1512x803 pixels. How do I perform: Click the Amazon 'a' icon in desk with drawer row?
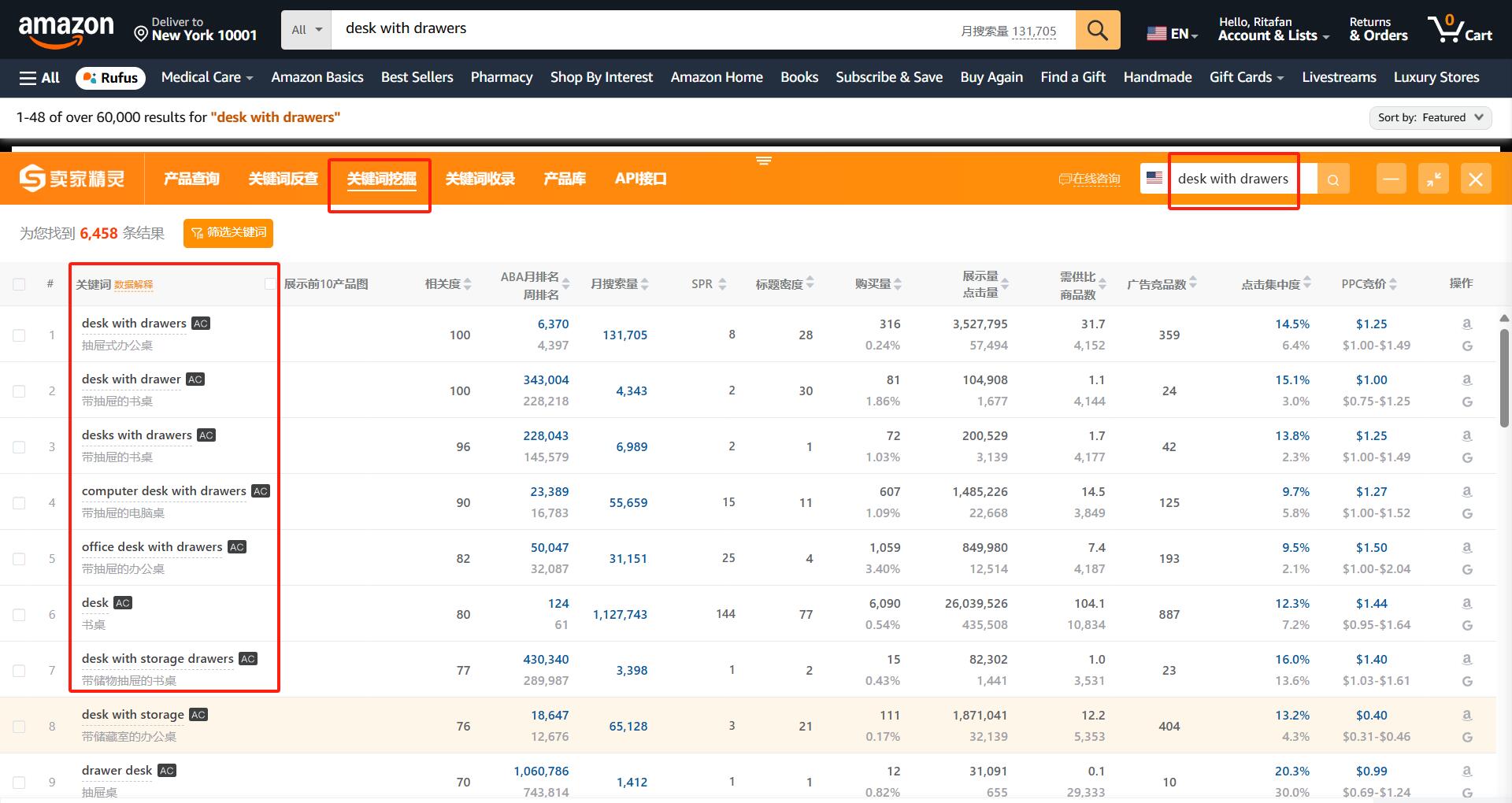coord(1467,379)
